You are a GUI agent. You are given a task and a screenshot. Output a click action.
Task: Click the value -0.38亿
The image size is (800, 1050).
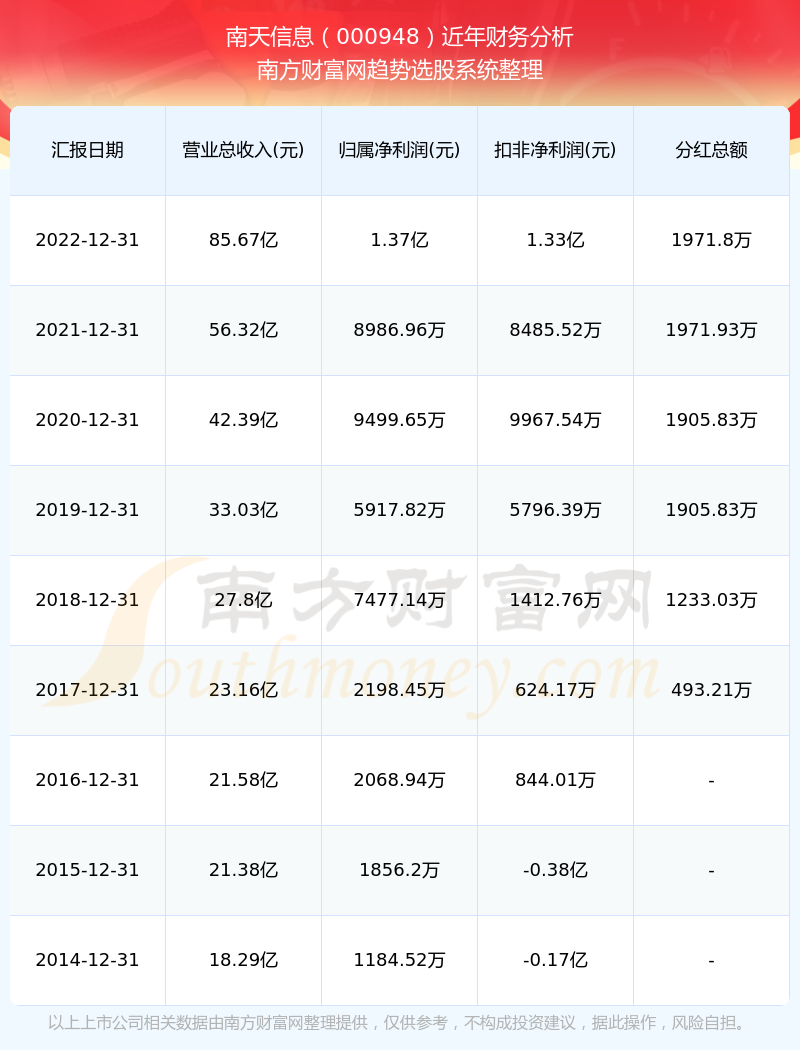(556, 870)
